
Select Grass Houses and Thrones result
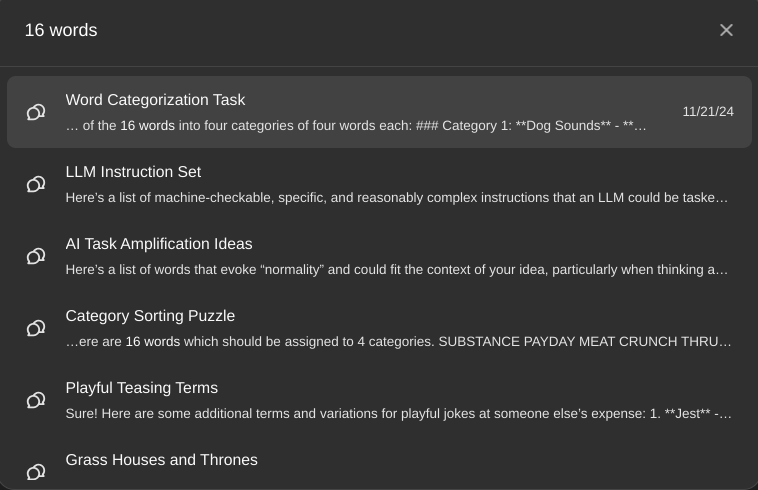pos(379,463)
